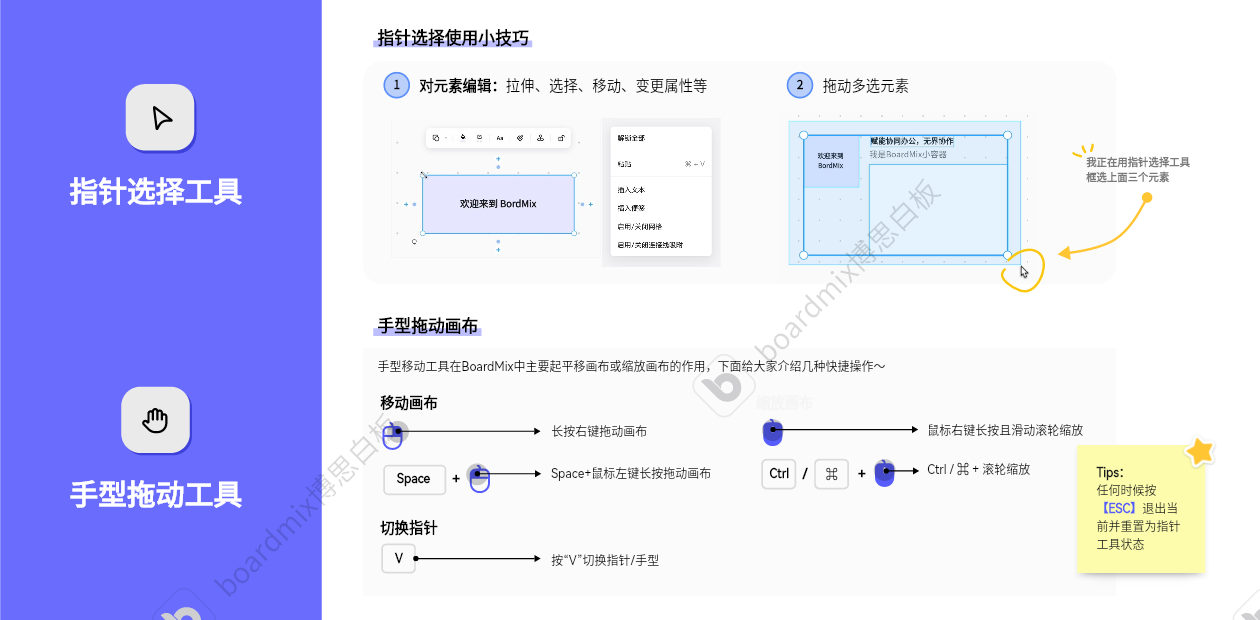Click the mouse icon beside '长按右键拖动画布'
1260x620 pixels.
[393, 434]
